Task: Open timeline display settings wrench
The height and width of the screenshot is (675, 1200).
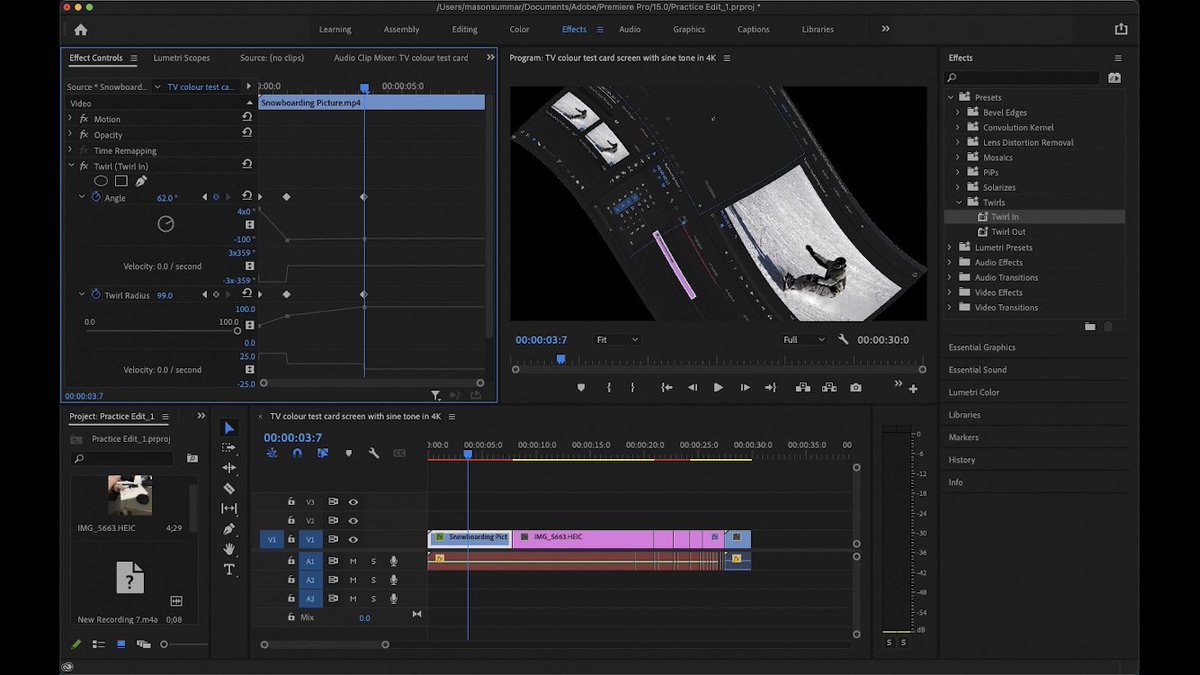Action: tap(374, 453)
